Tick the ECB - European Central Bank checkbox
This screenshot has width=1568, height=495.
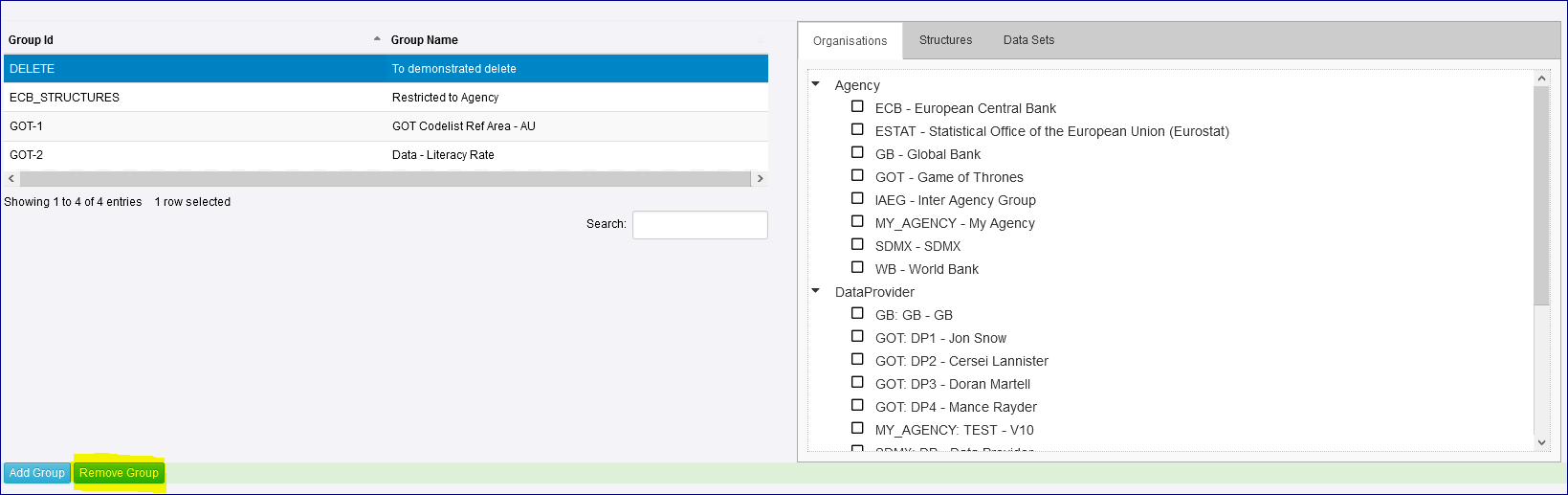click(x=857, y=107)
